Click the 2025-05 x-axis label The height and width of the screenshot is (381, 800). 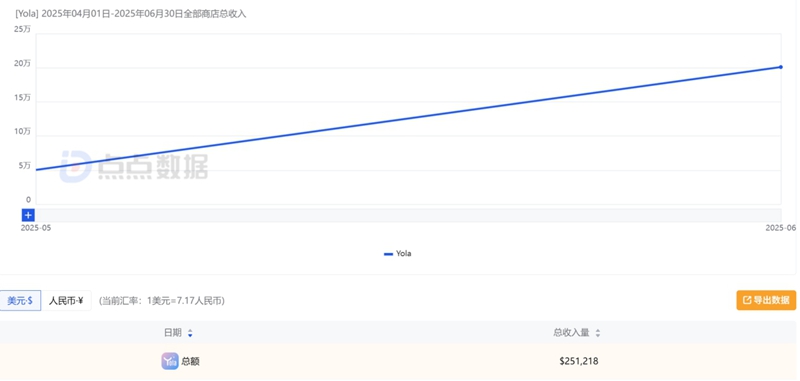tap(36, 228)
